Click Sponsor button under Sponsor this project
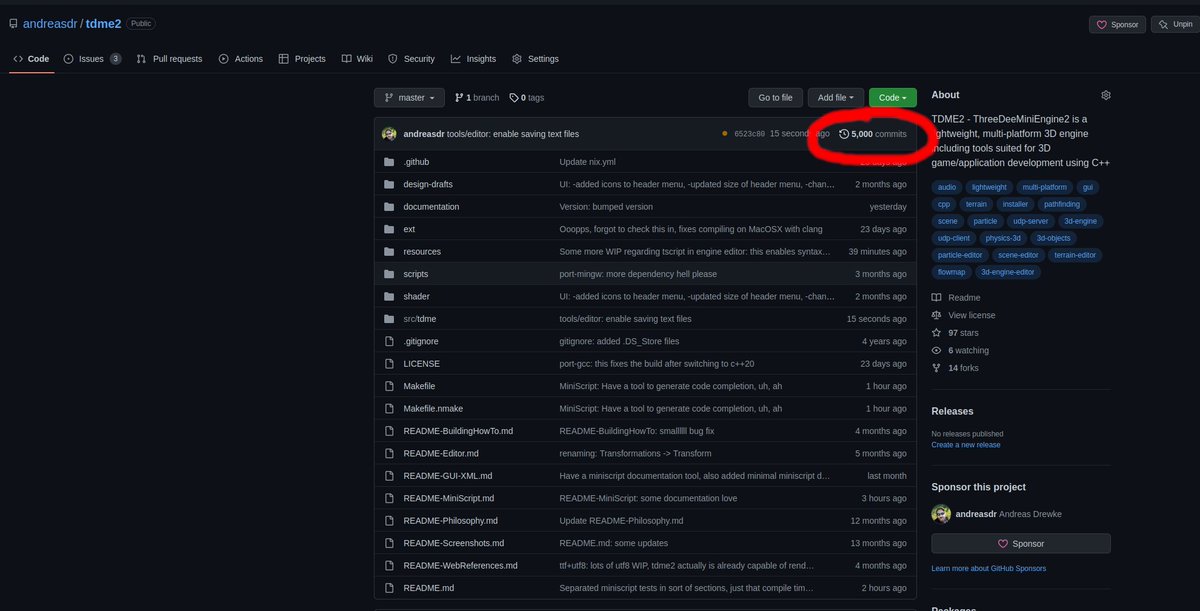Screen dimensions: 1200x611 1020,544
